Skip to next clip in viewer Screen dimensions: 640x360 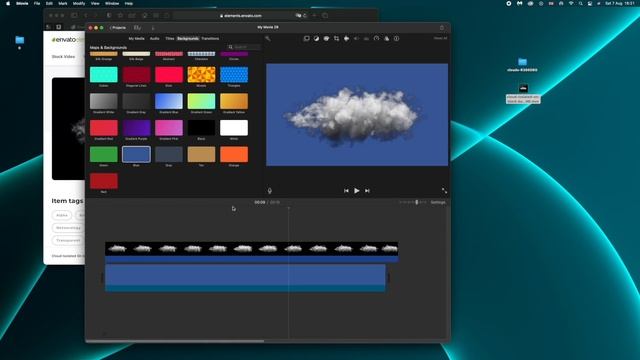pos(367,191)
